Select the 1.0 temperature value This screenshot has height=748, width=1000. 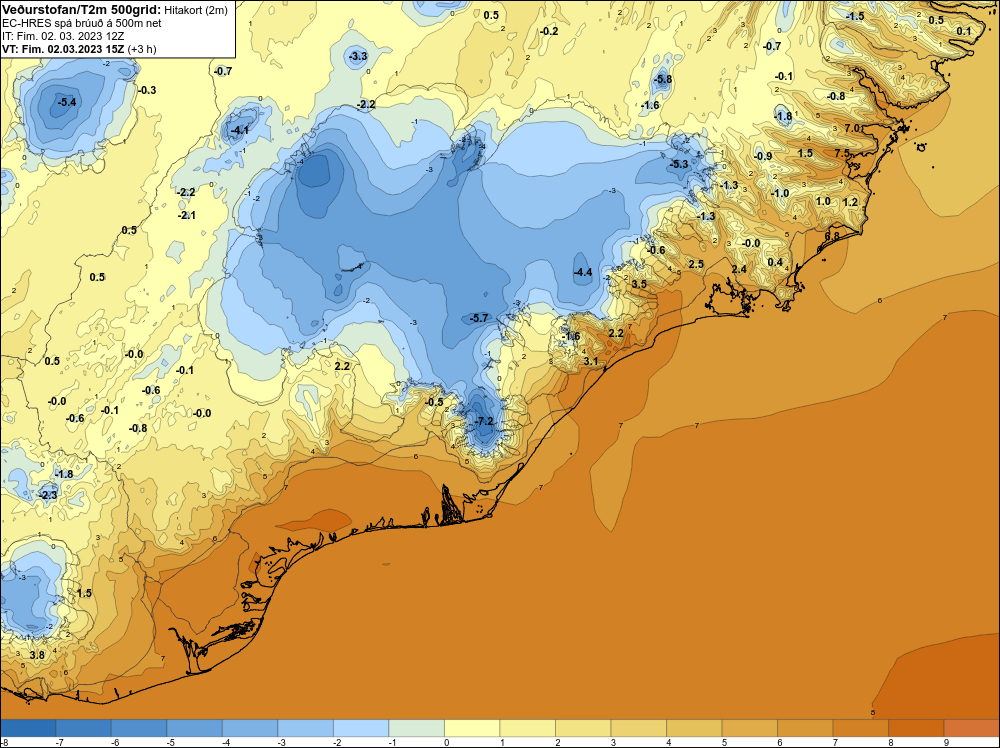[x=823, y=201]
